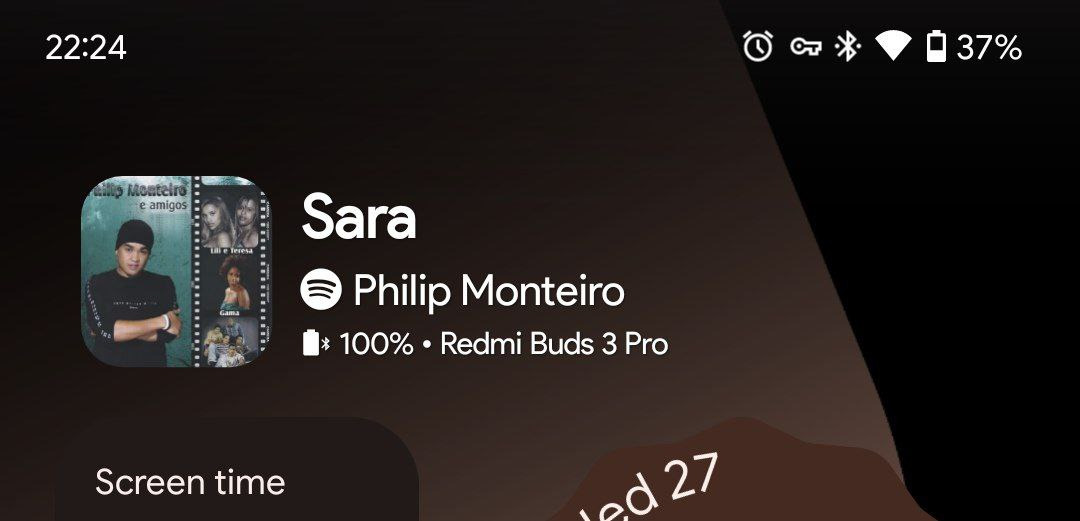This screenshot has height=521, width=1080.
Task: Tap the phone battery status icon
Action: tap(936, 47)
